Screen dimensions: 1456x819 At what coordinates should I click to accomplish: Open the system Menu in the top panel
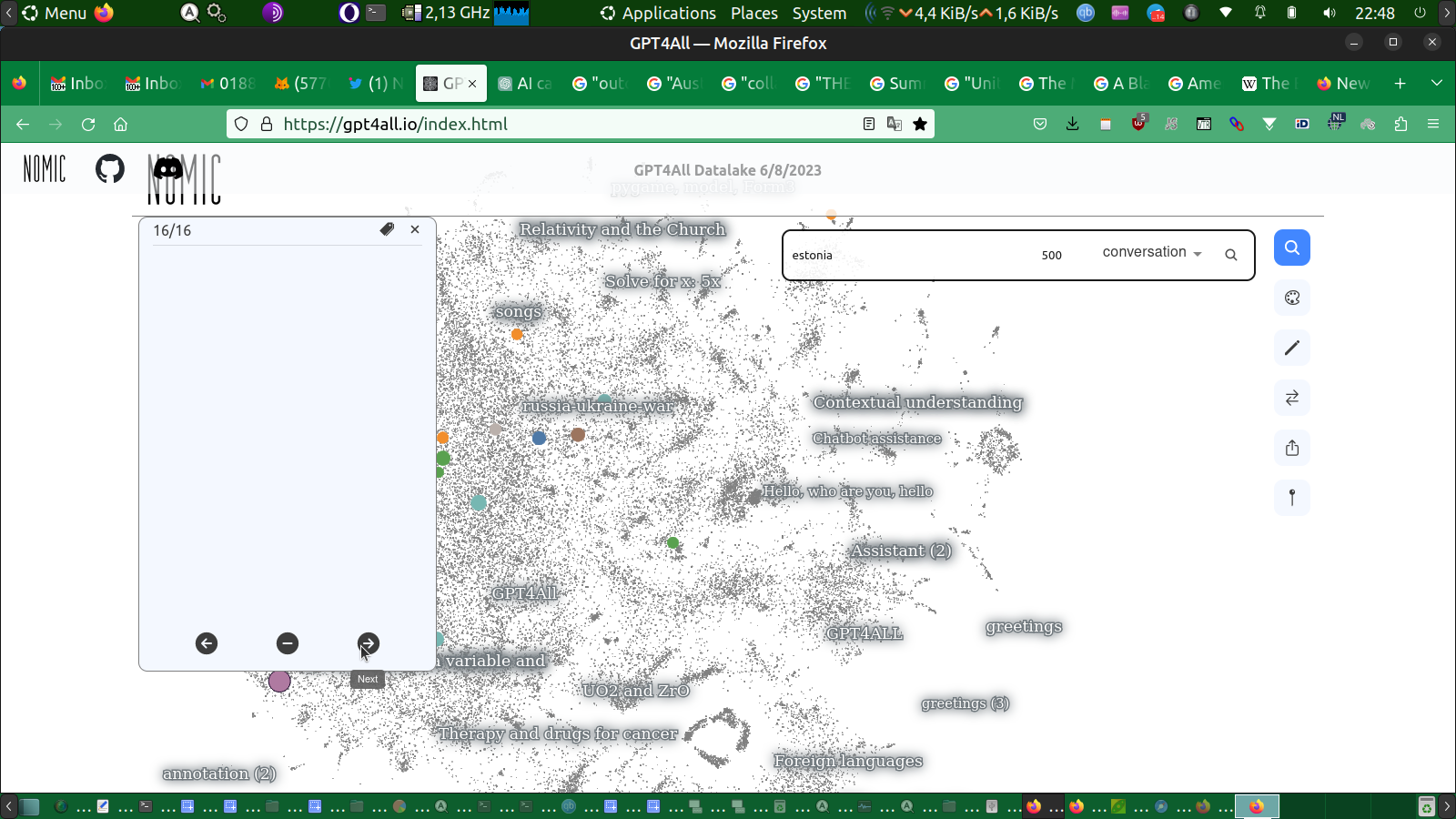[55, 13]
